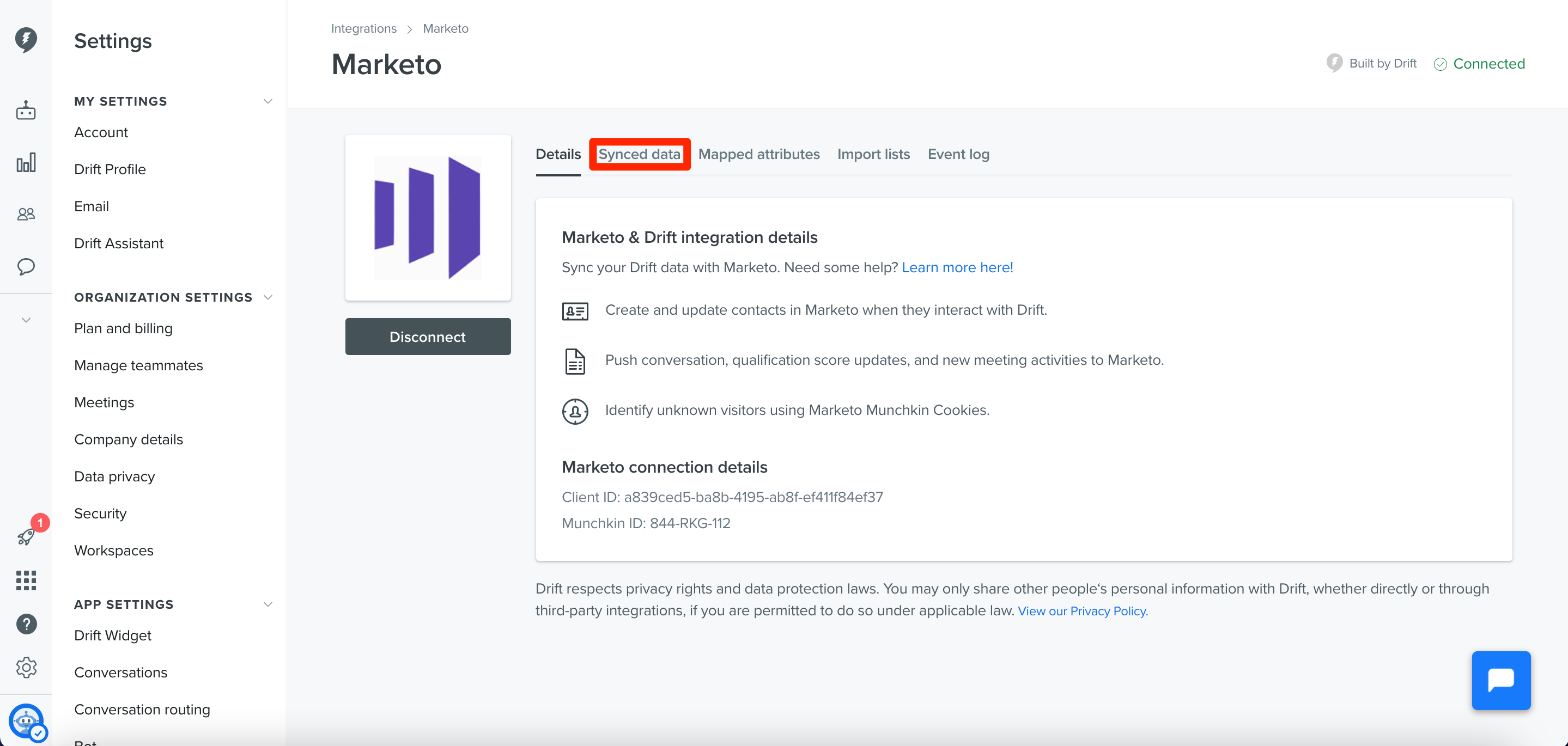
Task: Switch to the Mapped attributes tab
Action: click(x=758, y=154)
